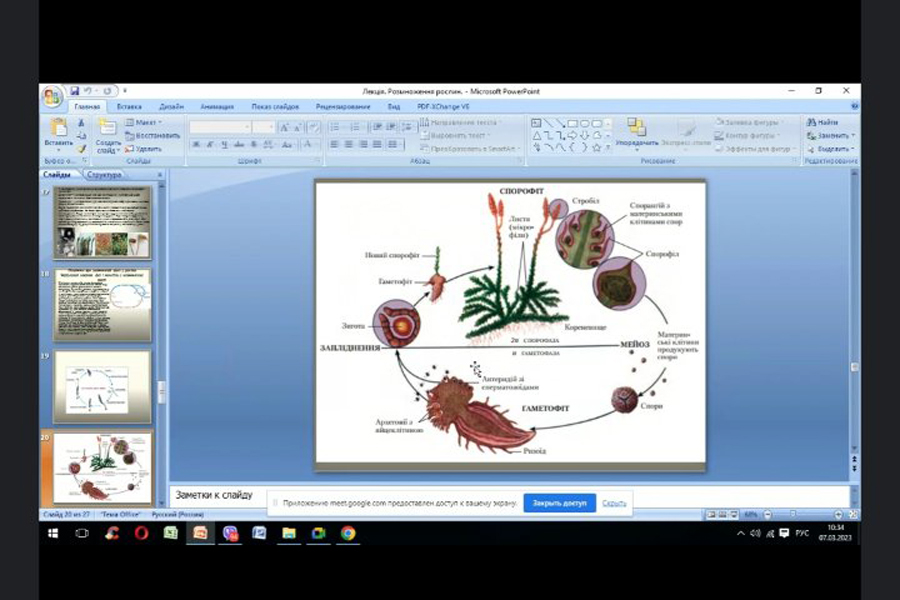The image size is (900, 600).
Task: Click the Закрыть доступ button
Action: [559, 503]
